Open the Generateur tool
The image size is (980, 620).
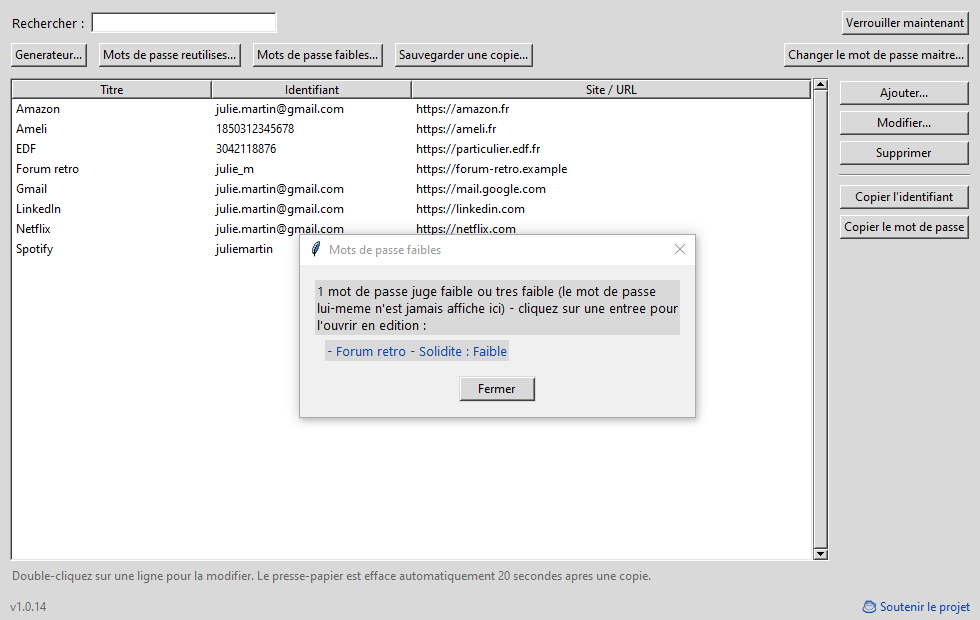(49, 55)
